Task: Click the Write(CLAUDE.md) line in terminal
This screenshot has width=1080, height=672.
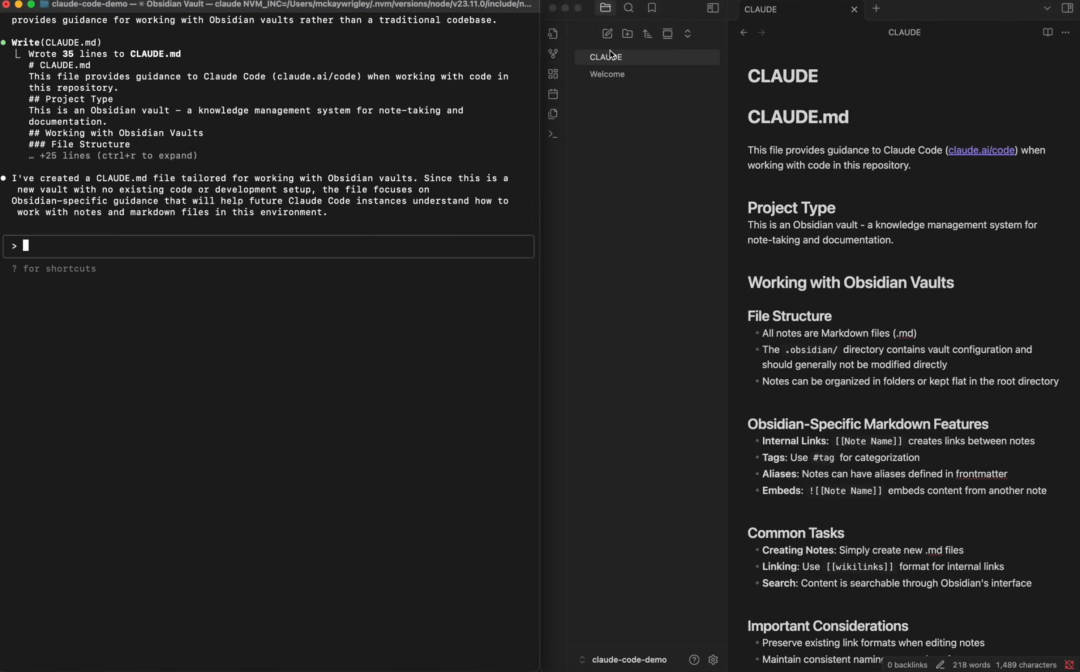Action: pyautogui.click(x=56, y=43)
